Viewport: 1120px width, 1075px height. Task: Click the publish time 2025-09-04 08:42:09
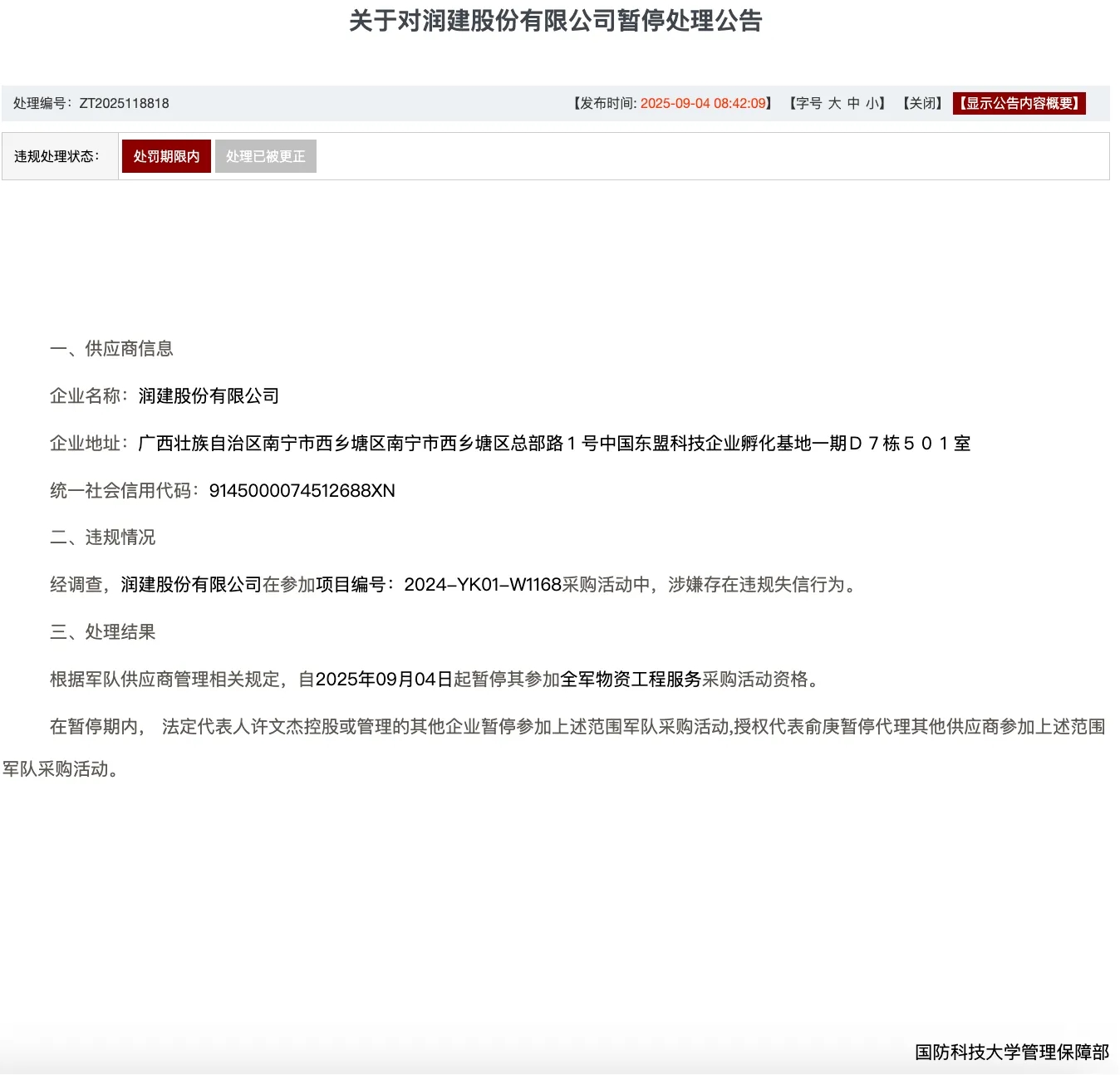(x=703, y=103)
